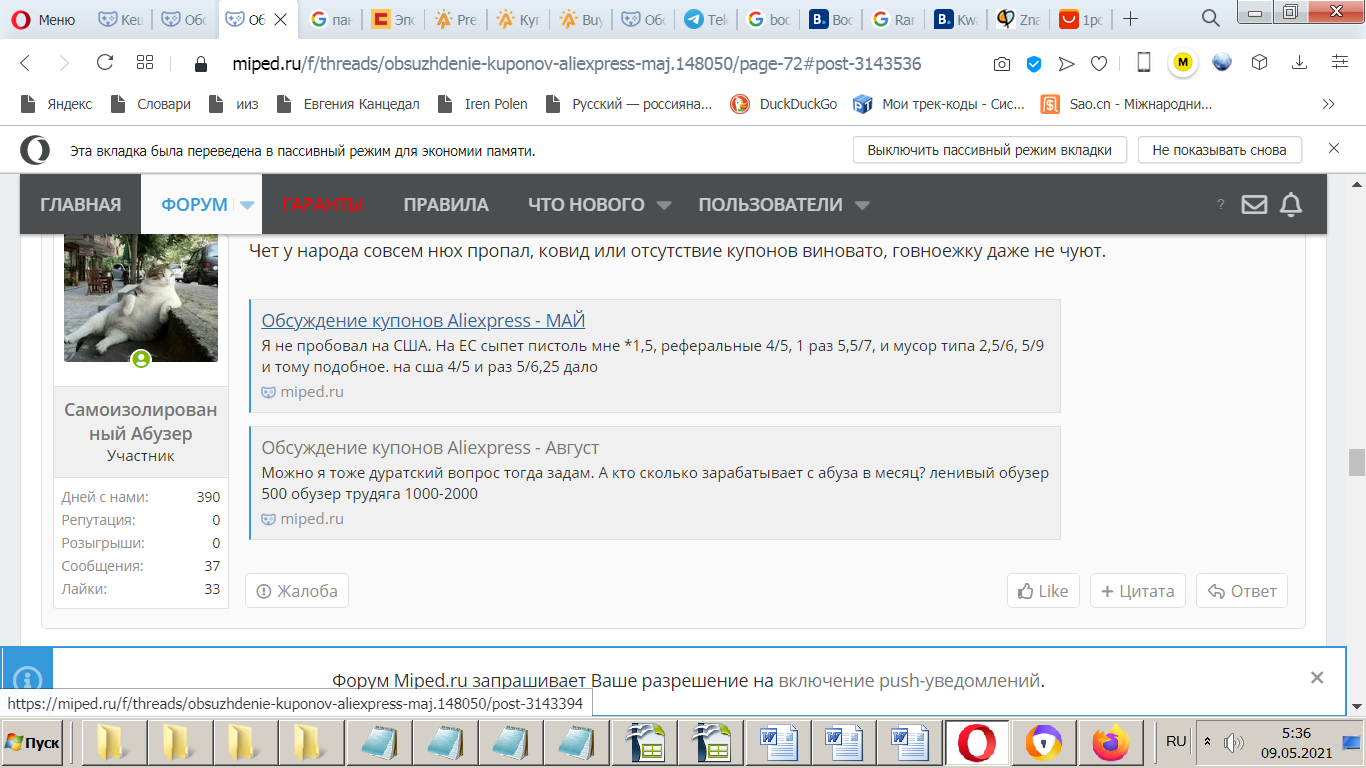The width and height of the screenshot is (1366, 768).
Task: Open the ГАРАНТЫ menu item
Action: tap(322, 205)
